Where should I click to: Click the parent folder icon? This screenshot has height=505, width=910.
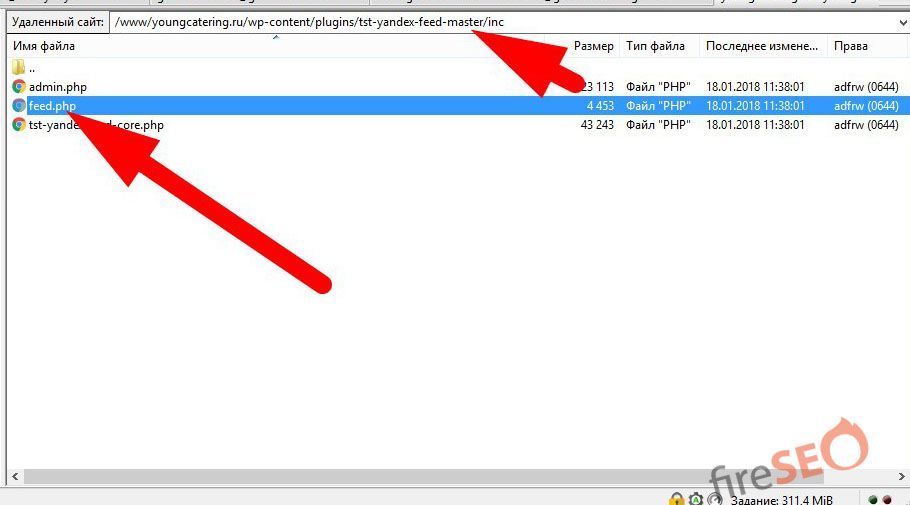tap(19, 68)
